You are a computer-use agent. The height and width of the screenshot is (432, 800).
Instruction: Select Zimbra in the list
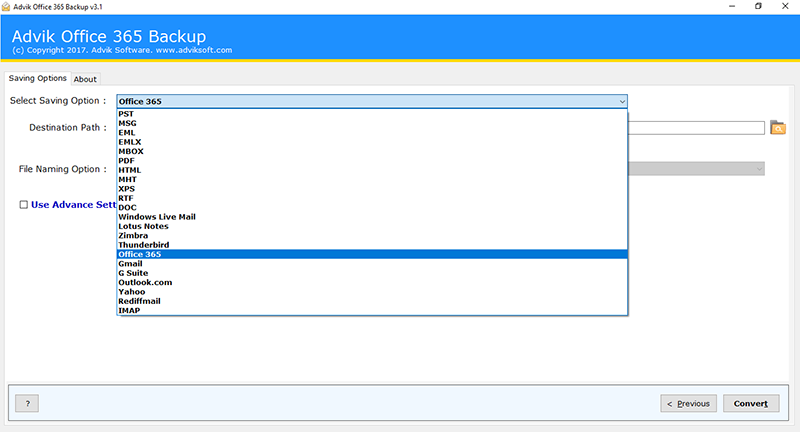(x=372, y=235)
